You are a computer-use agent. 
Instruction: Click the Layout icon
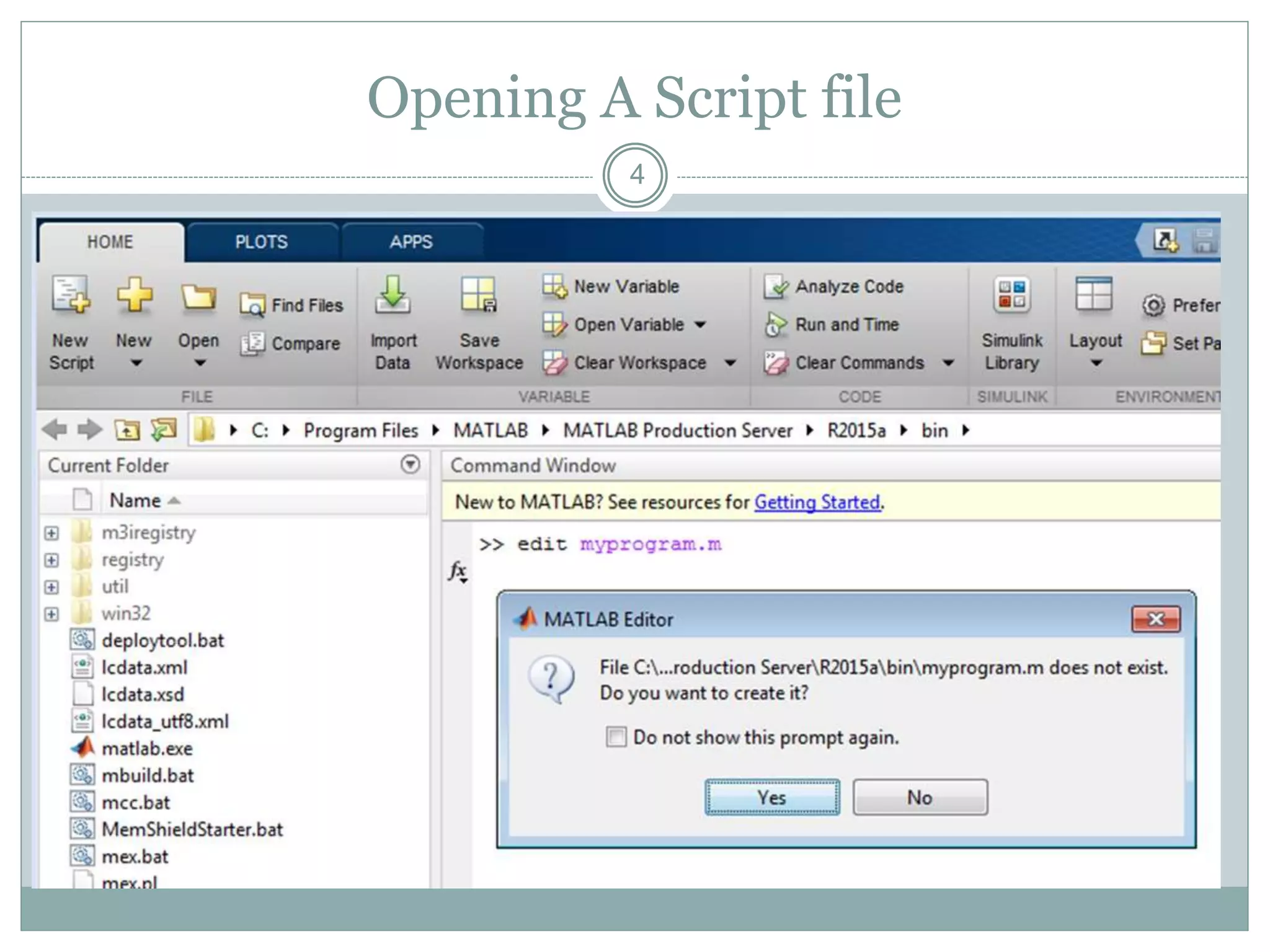[x=1094, y=294]
